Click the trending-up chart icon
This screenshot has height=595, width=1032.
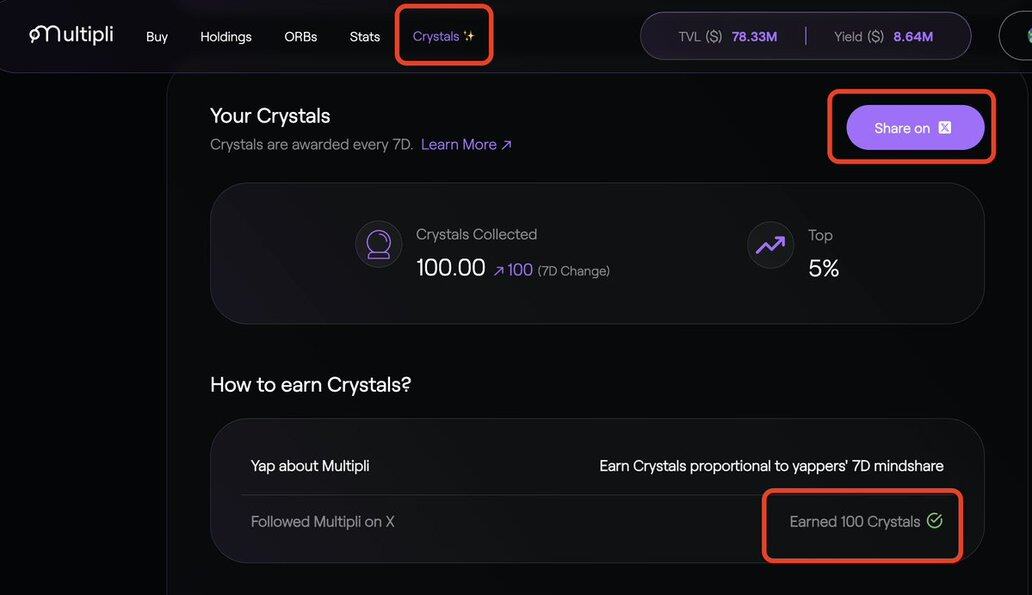point(770,245)
